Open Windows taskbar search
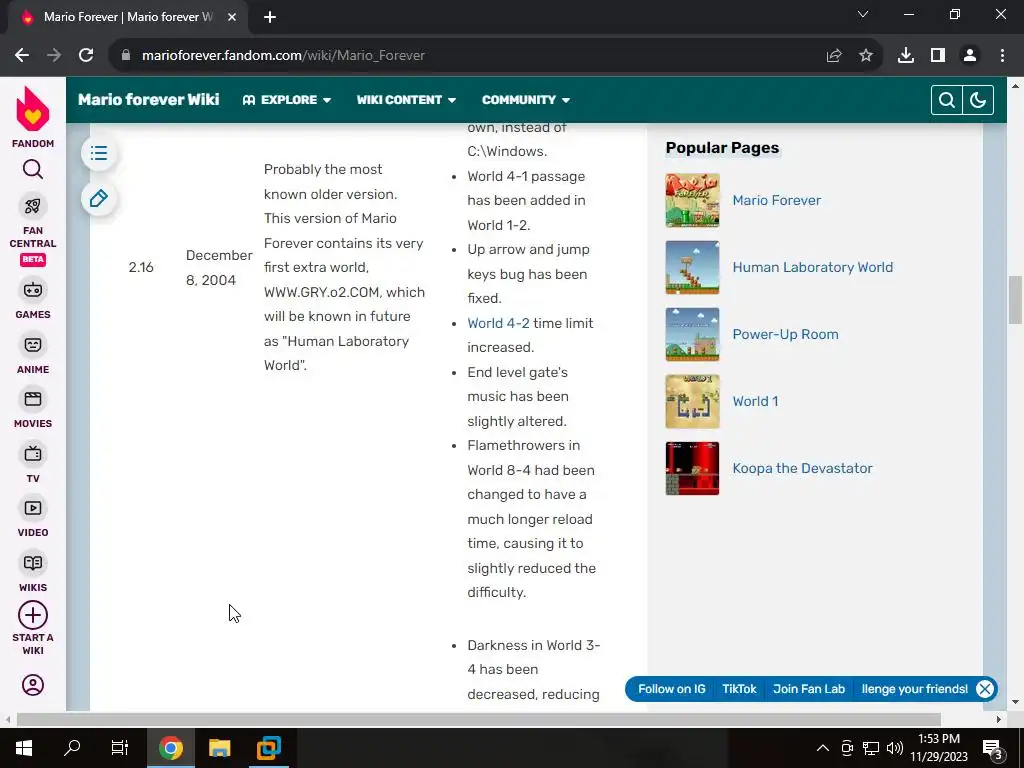Screen dimensions: 1024x768 pos(72,748)
